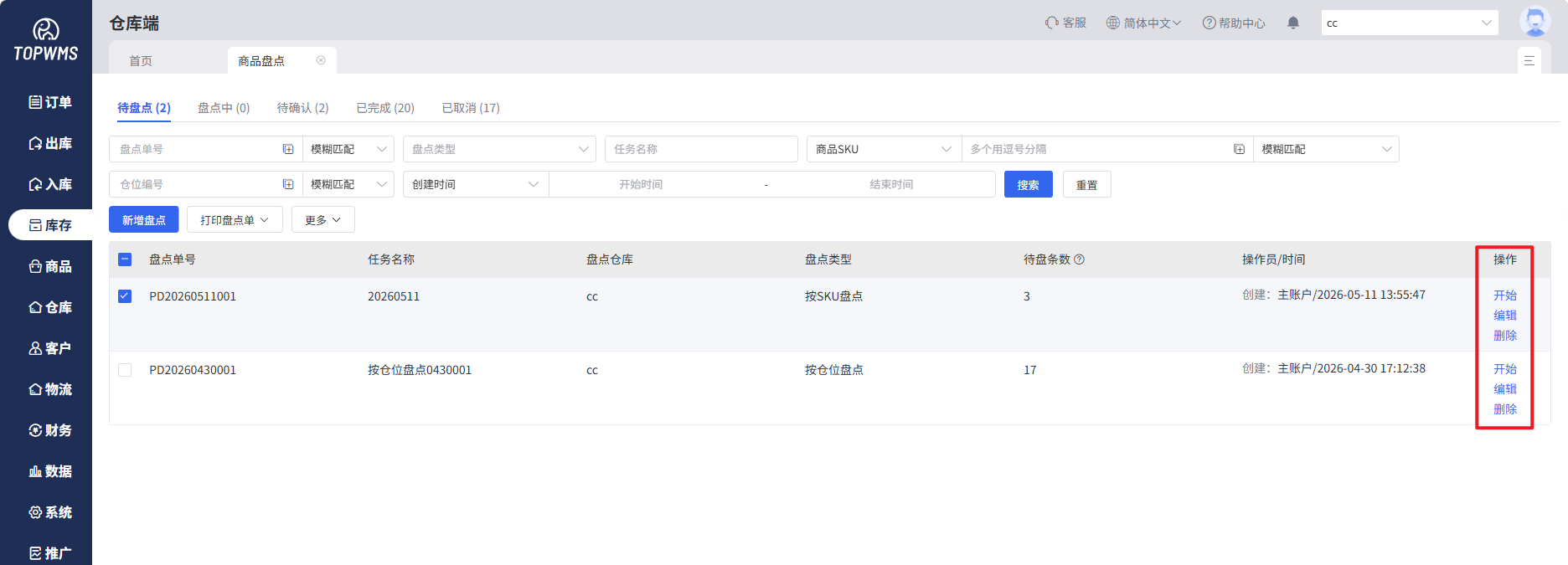
Task: Select the 盘点中 (0) tab
Action: tap(224, 108)
